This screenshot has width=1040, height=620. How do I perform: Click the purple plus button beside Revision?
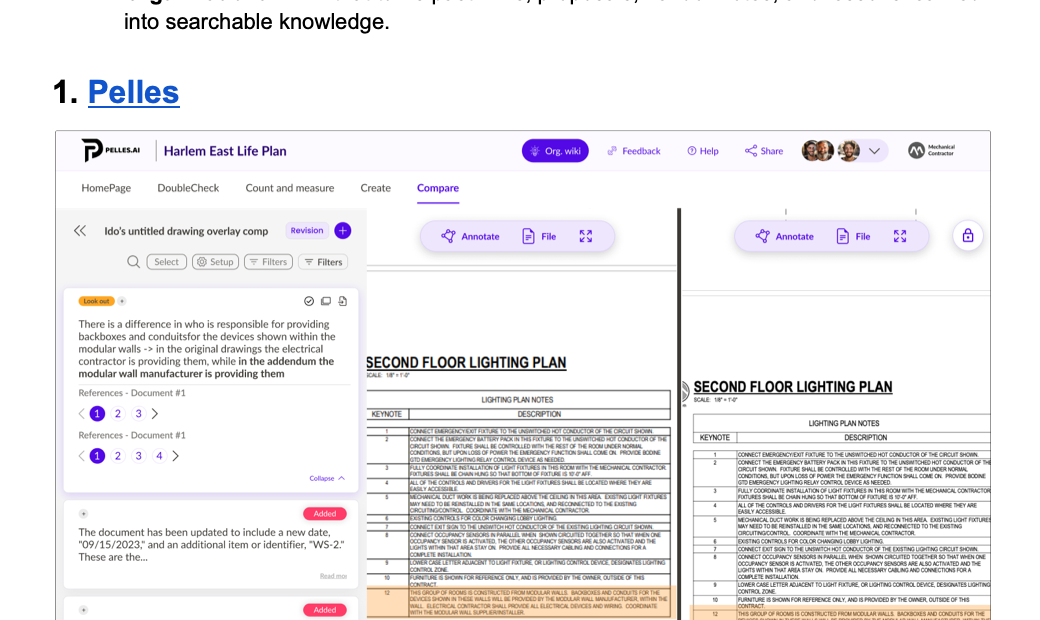point(343,231)
